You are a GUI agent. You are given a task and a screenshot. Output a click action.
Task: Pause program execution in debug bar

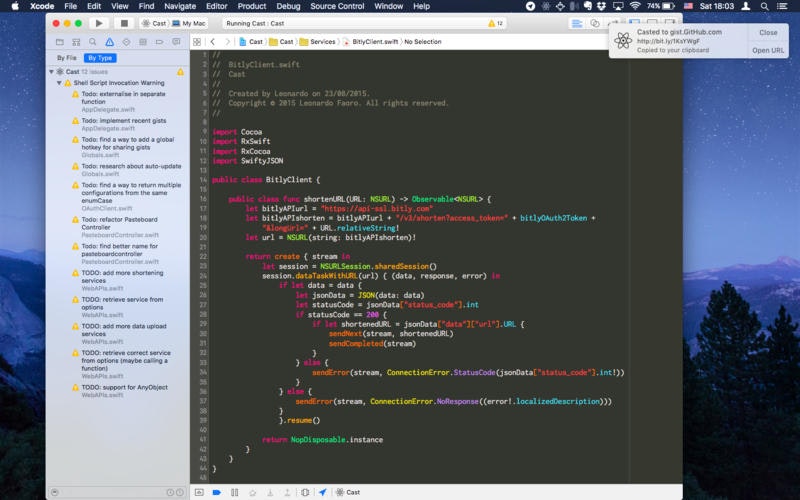click(x=234, y=492)
